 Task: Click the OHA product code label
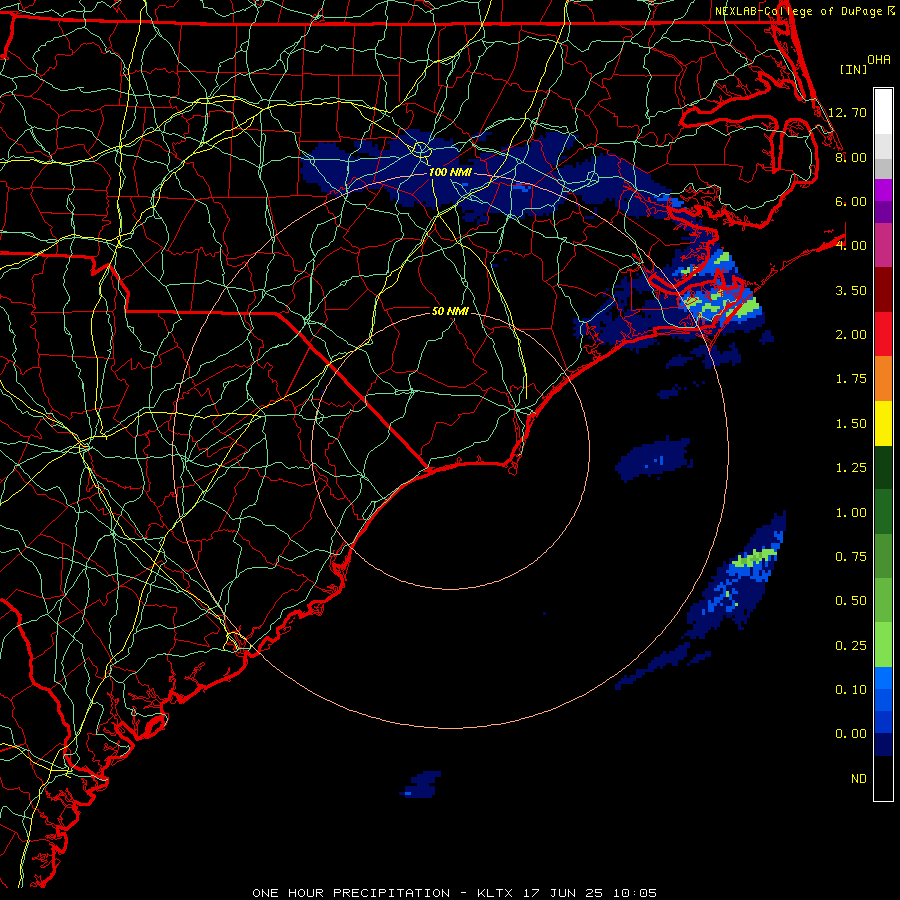879,60
